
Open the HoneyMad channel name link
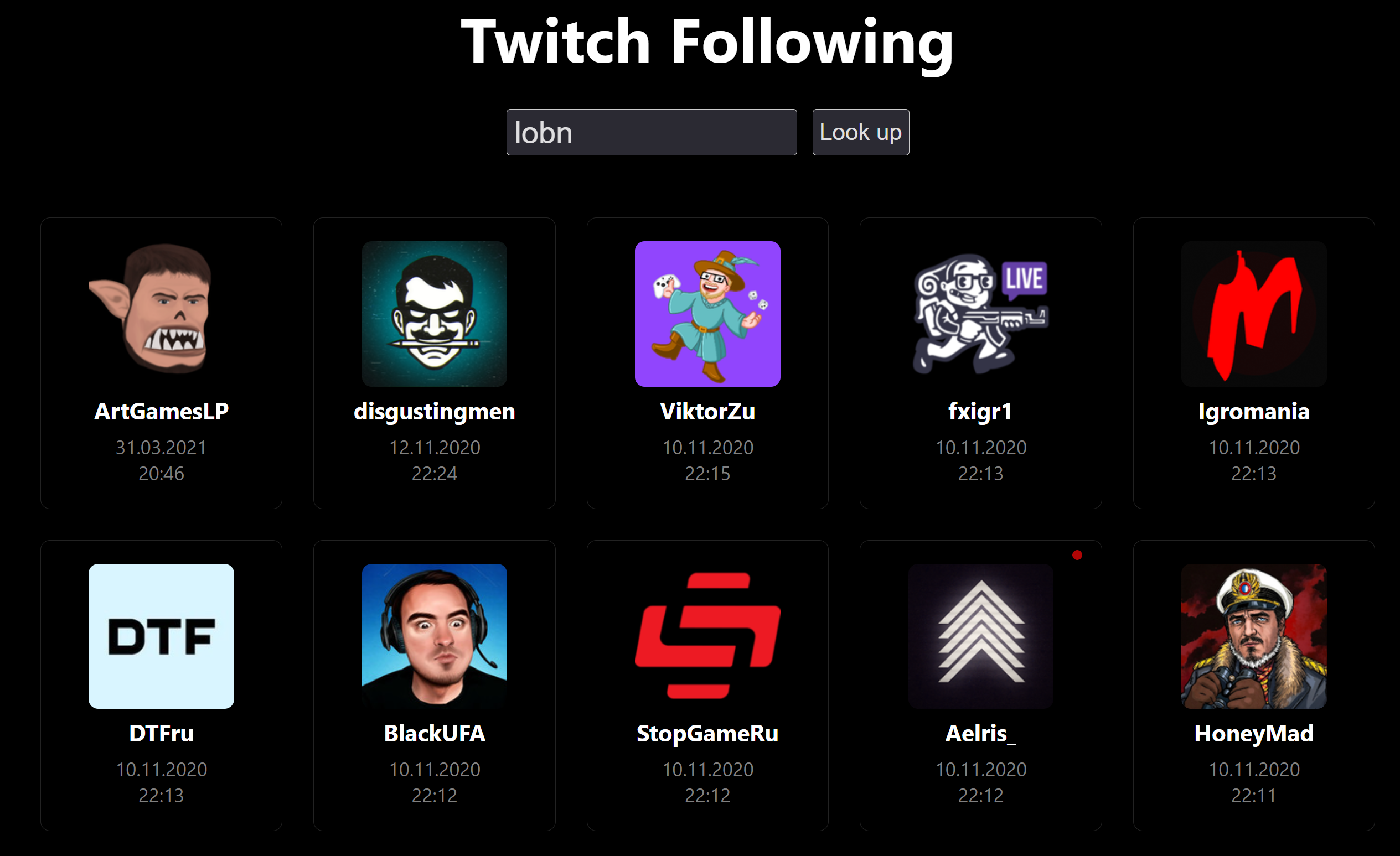click(x=1253, y=733)
